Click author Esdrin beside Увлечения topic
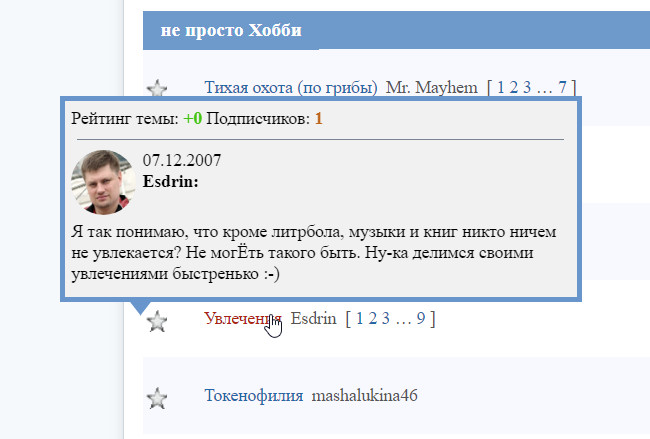This screenshot has height=439, width=650. [x=313, y=318]
